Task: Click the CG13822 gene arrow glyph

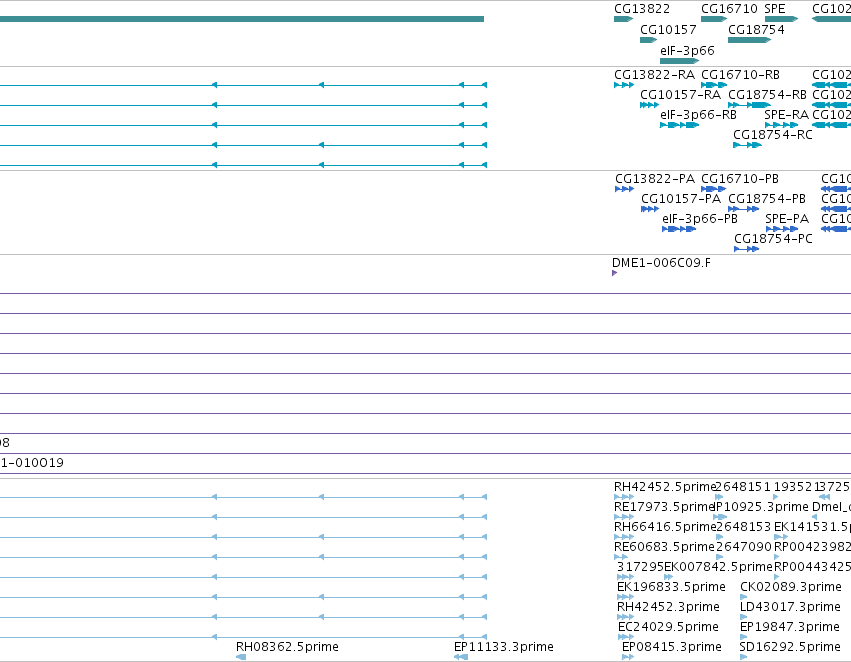Action: [x=624, y=19]
